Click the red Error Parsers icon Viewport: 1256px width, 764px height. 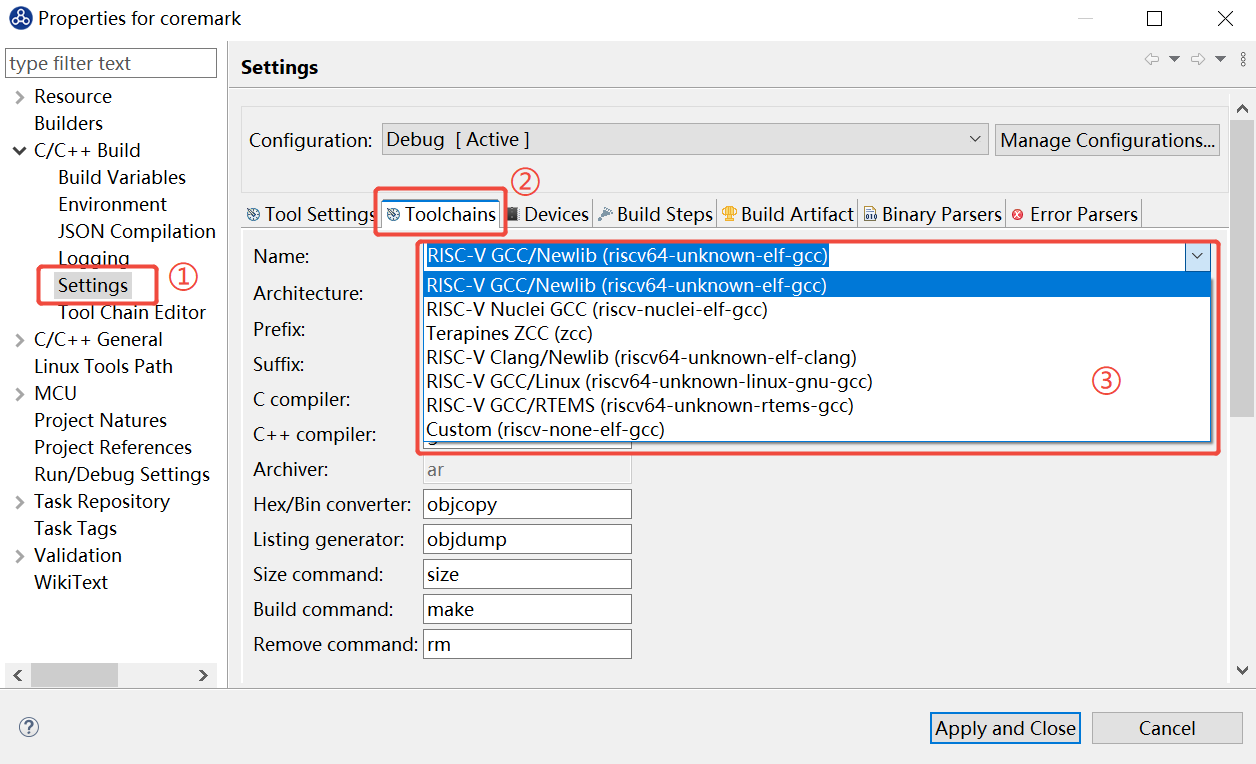[x=1018, y=214]
